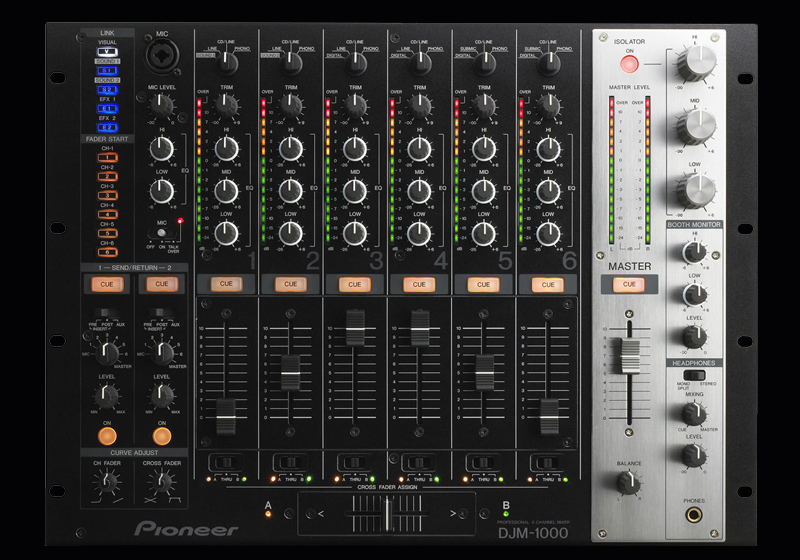Click the channel 4 TRIM knob
This screenshot has width=800, height=560.
point(419,106)
